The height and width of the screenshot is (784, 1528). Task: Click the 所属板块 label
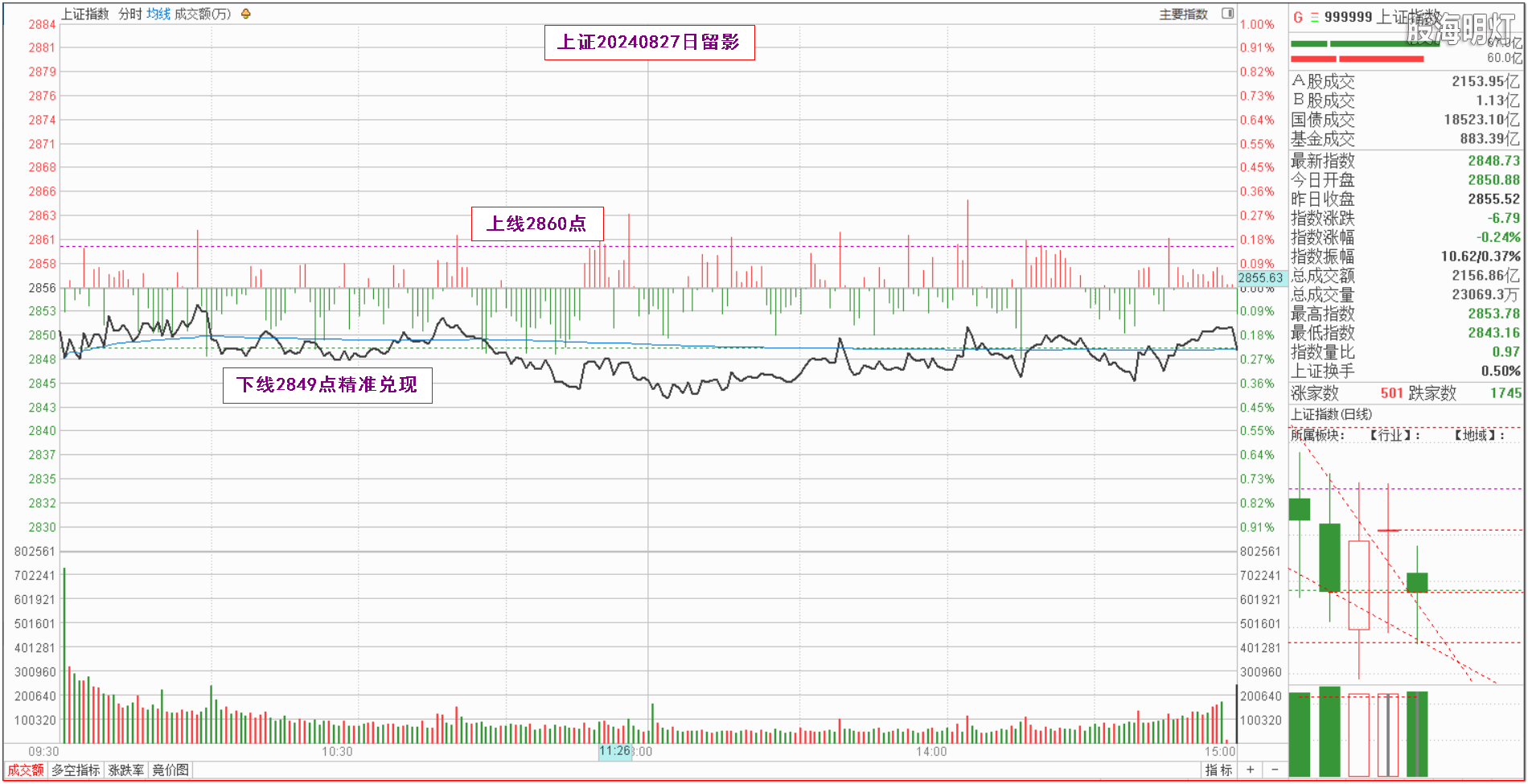point(1318,435)
